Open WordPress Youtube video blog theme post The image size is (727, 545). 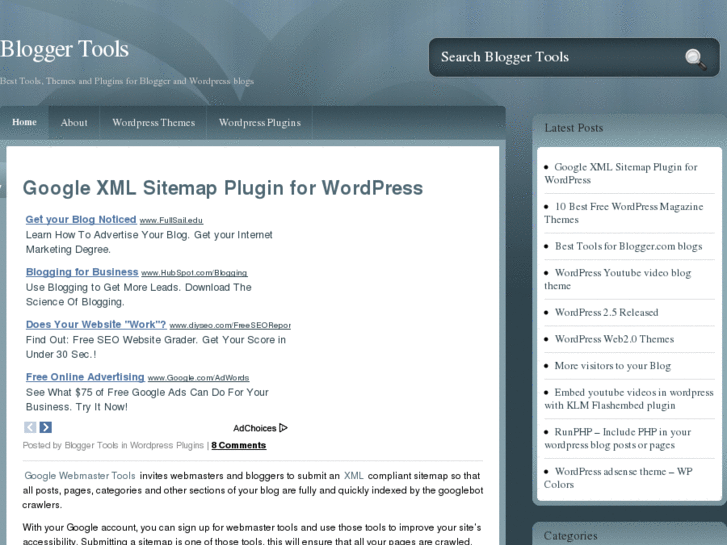point(618,279)
